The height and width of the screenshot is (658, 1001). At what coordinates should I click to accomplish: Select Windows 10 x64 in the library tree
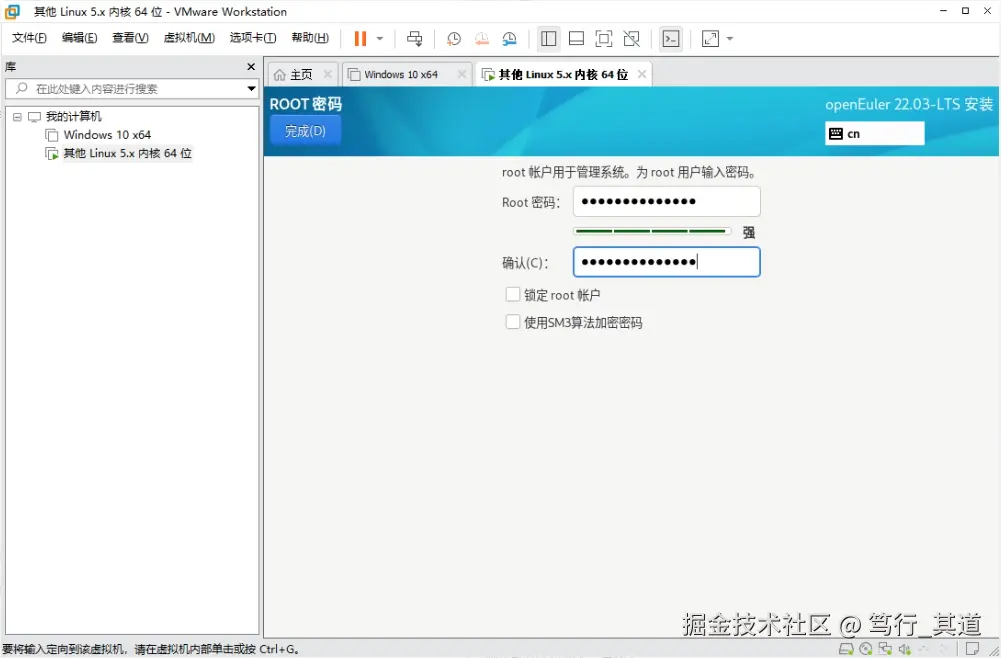[107, 135]
